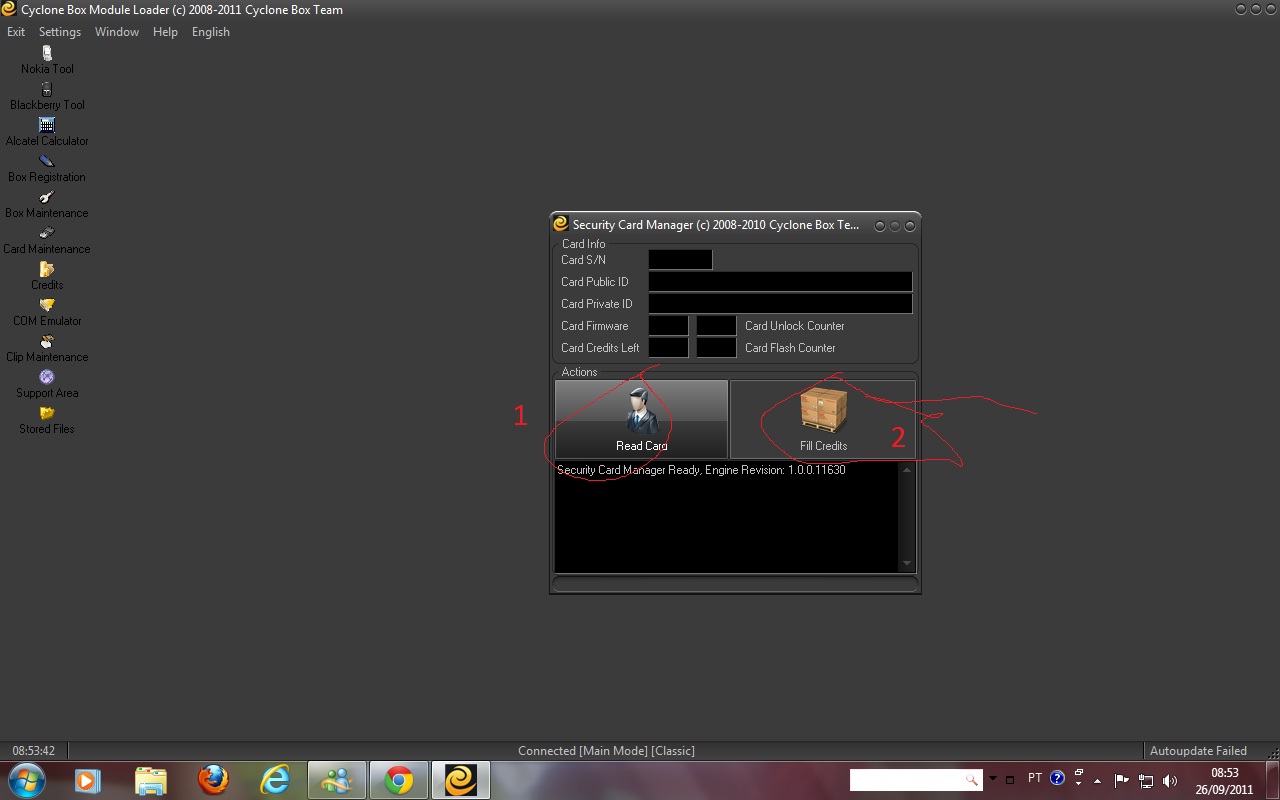Click the Read Card action button
This screenshot has width=1280, height=800.
641,419
